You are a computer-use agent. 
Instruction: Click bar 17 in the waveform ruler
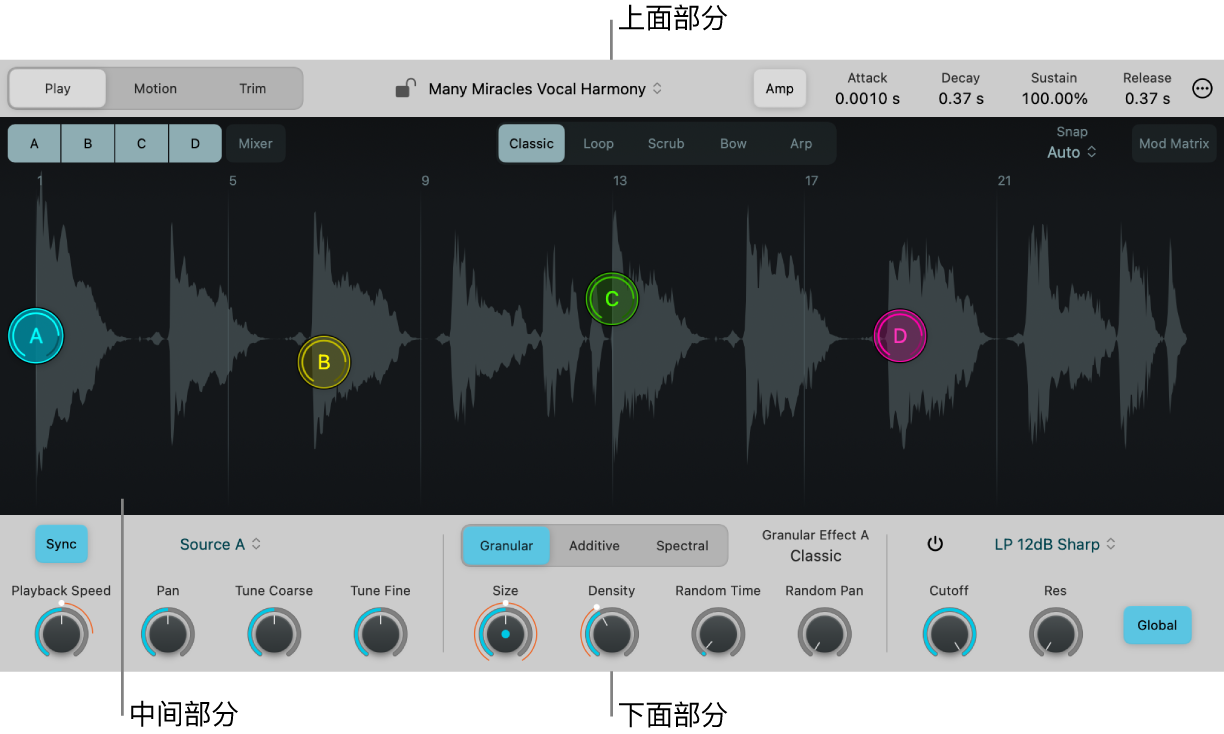click(812, 181)
